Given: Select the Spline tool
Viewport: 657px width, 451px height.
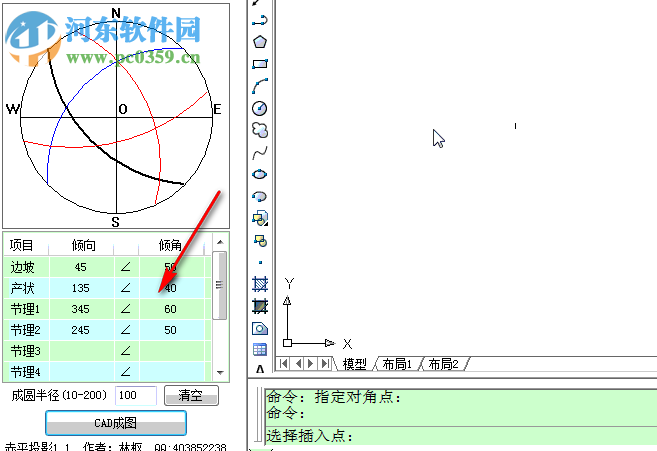Looking at the screenshot, I should coord(260,153).
